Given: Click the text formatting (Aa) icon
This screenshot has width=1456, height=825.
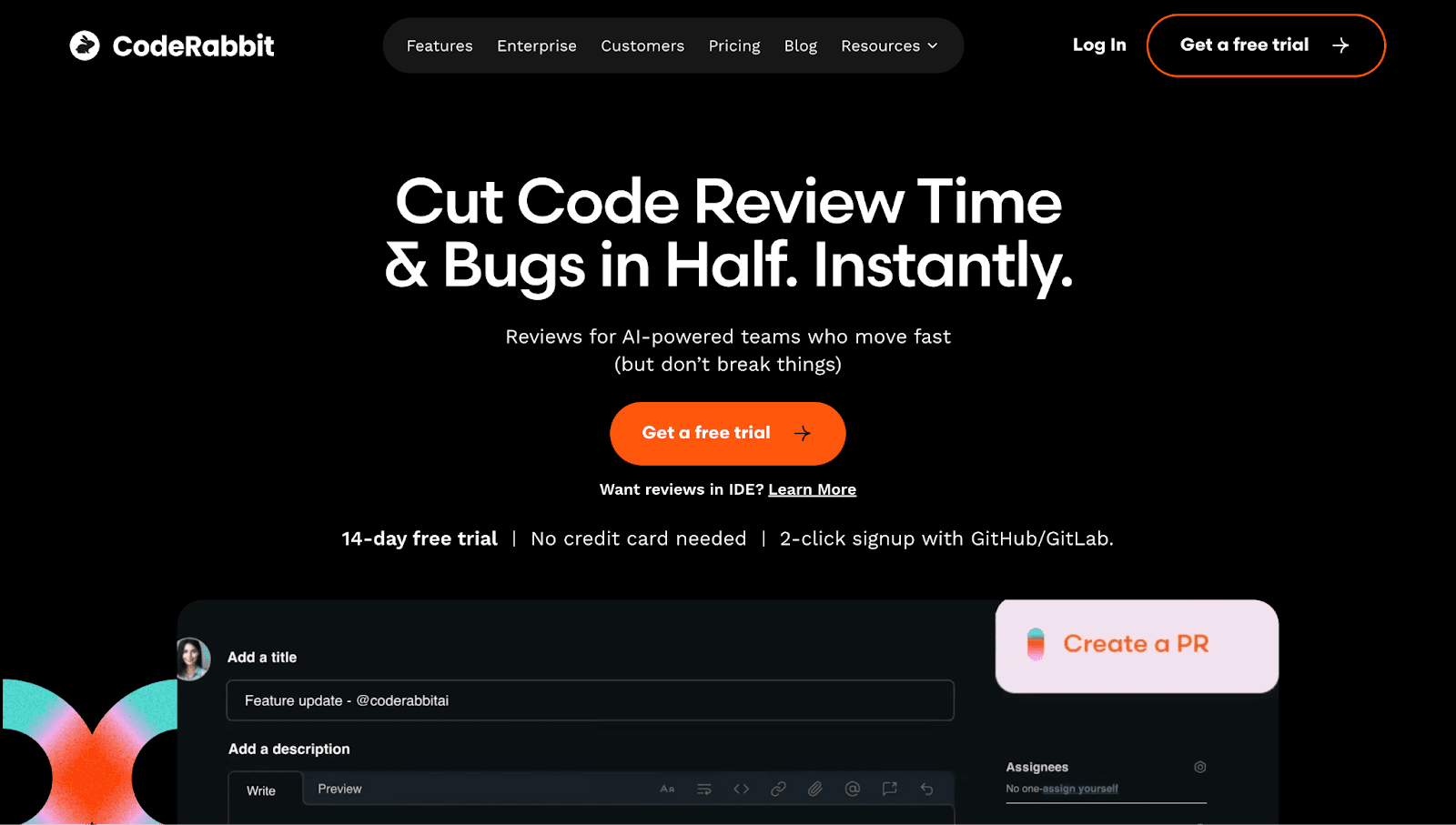Looking at the screenshot, I should pos(667,789).
